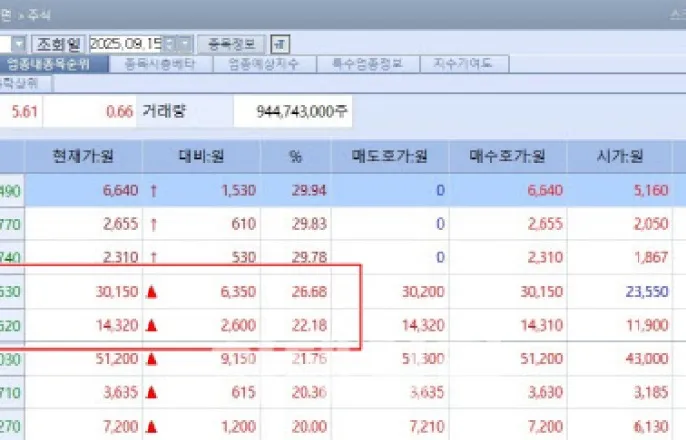
Task: Click the small icon button beside 종목정보
Action: click(x=280, y=44)
